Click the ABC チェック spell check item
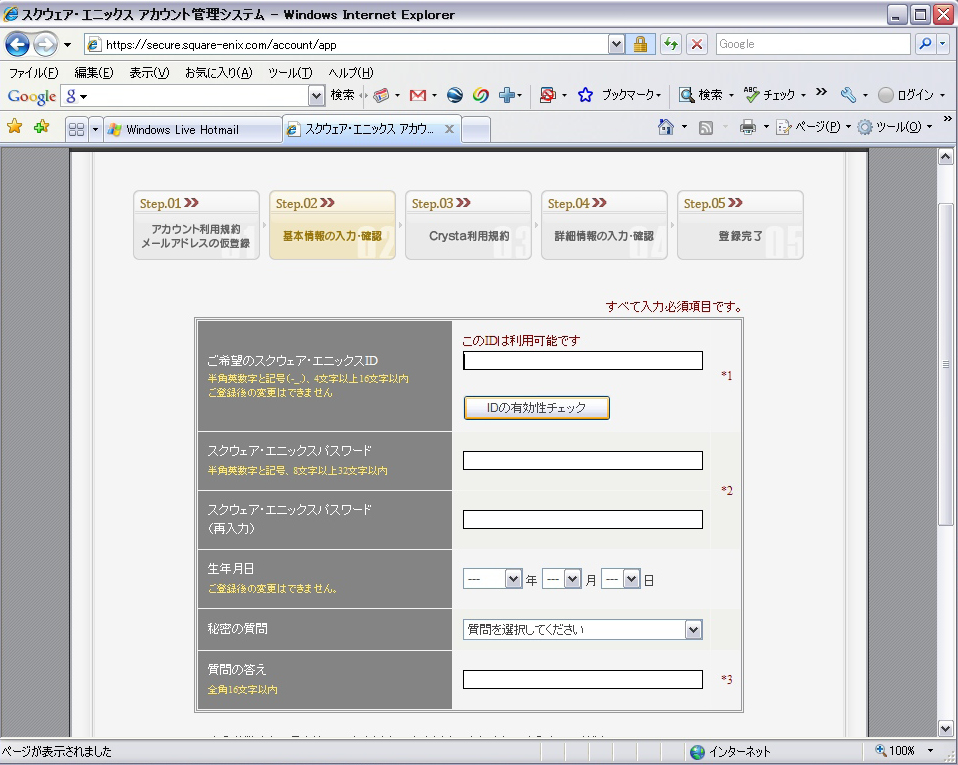The height and width of the screenshot is (765, 958). coord(769,95)
